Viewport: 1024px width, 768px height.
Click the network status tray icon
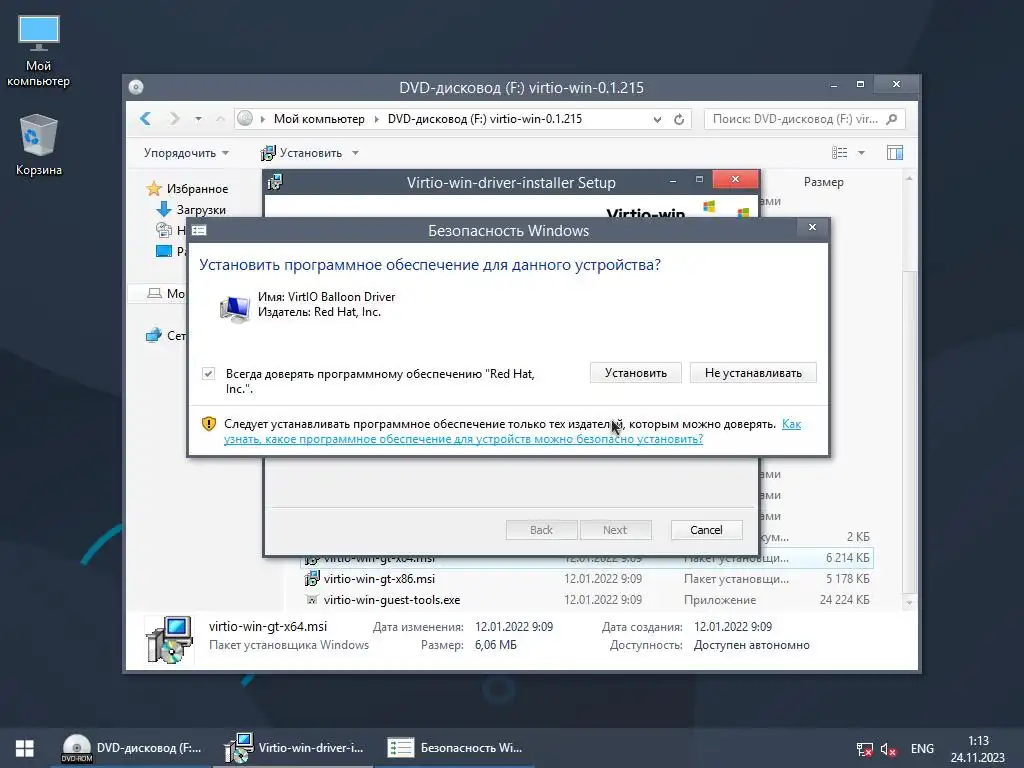coord(864,749)
